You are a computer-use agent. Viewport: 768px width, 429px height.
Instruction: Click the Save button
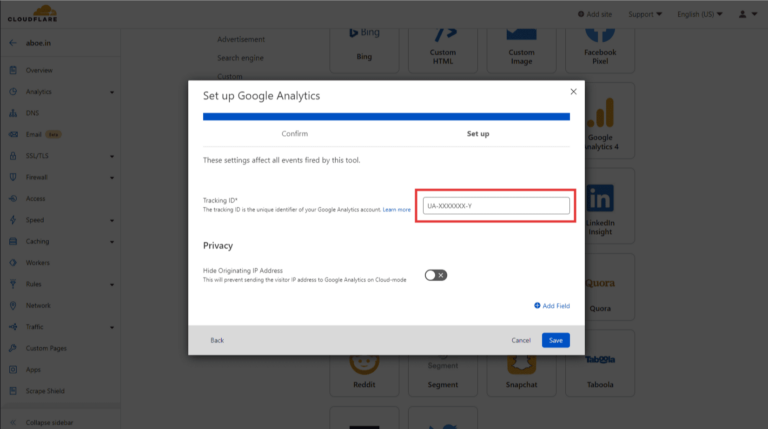pos(555,340)
